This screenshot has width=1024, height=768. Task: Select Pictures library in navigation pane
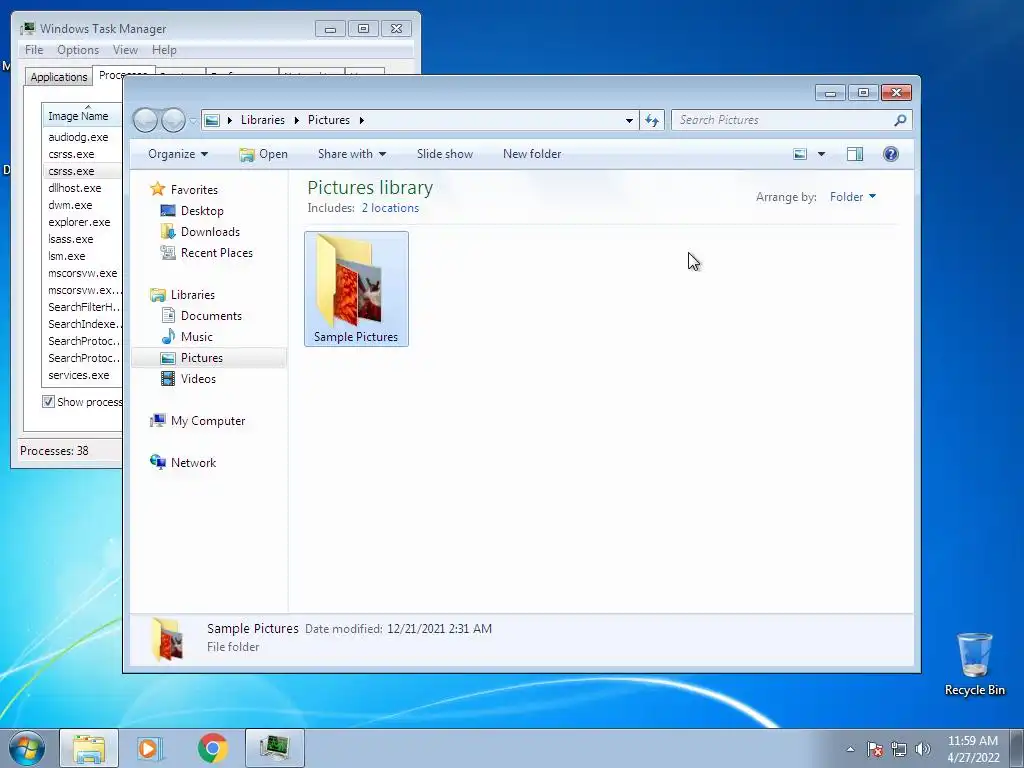pyautogui.click(x=201, y=358)
